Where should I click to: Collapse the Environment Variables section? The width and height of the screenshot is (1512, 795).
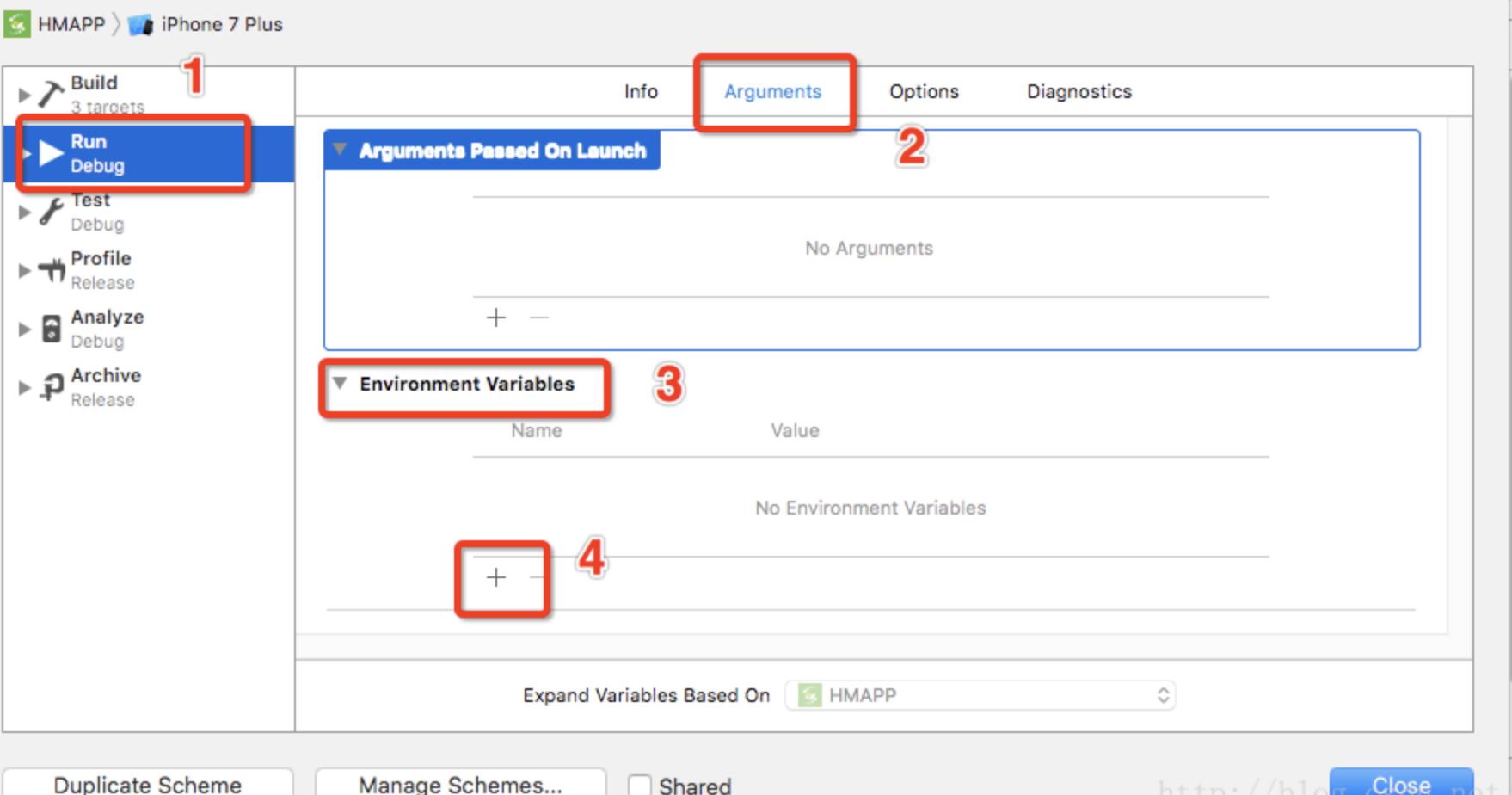(341, 383)
